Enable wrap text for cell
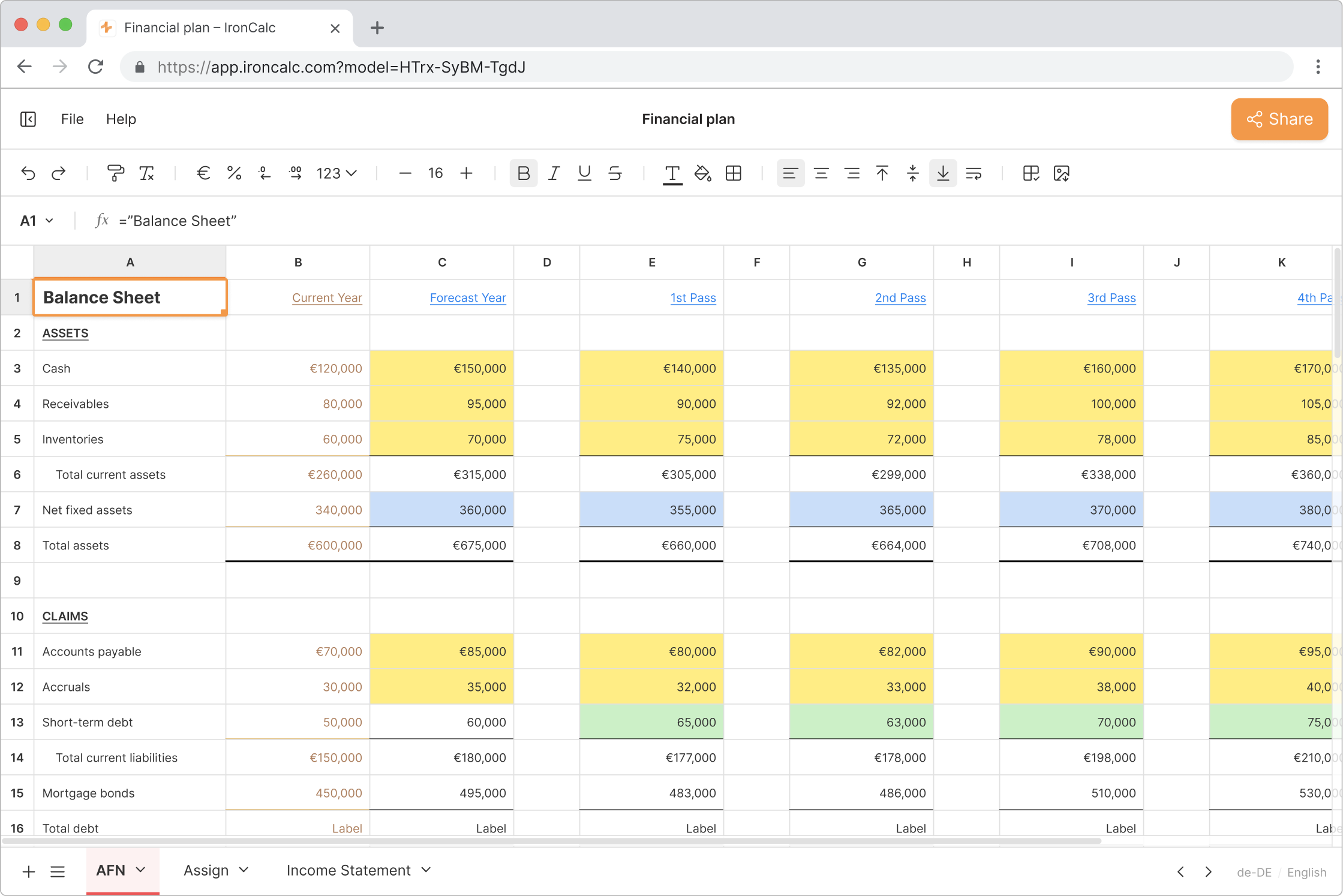The width and height of the screenshot is (1343, 896). 974,173
